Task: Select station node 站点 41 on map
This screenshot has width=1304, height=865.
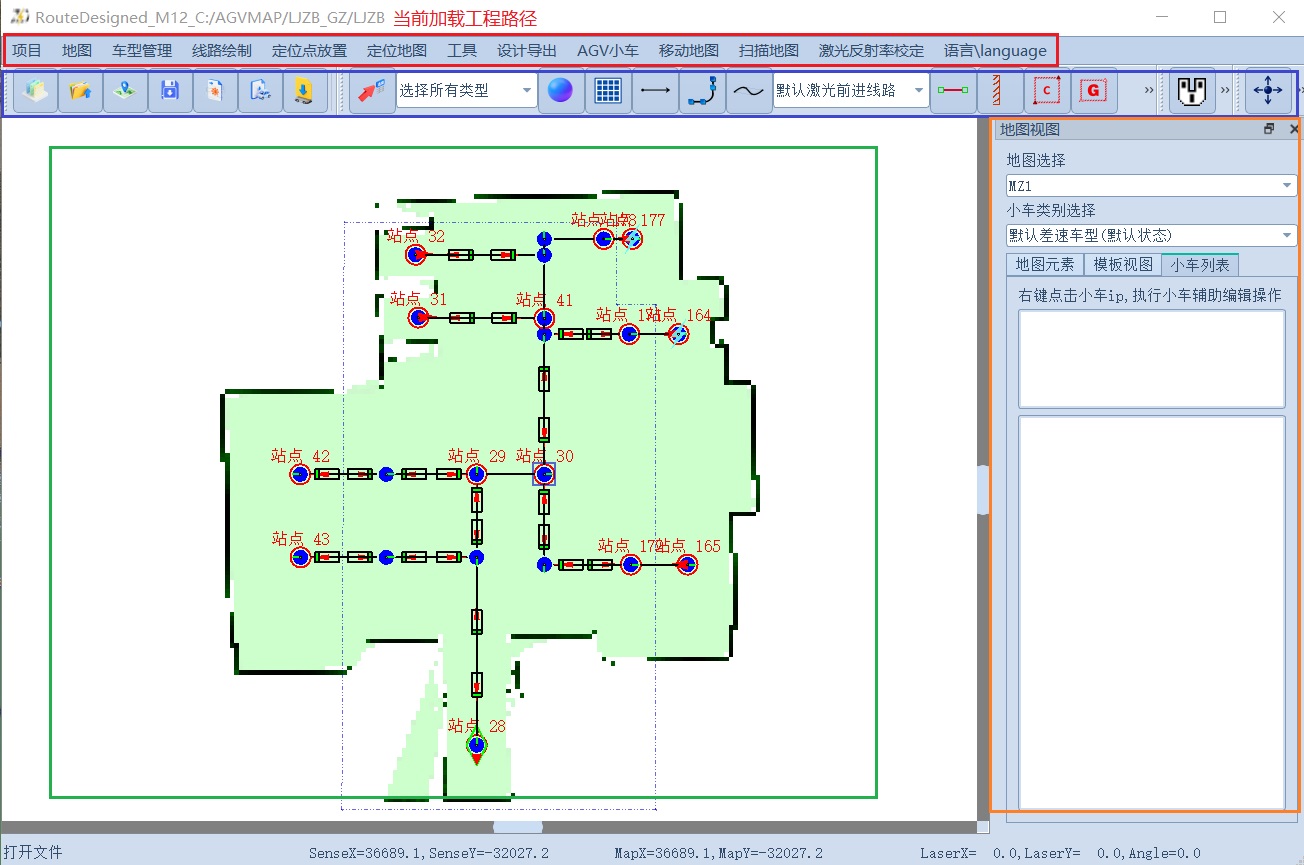Action: 544,318
